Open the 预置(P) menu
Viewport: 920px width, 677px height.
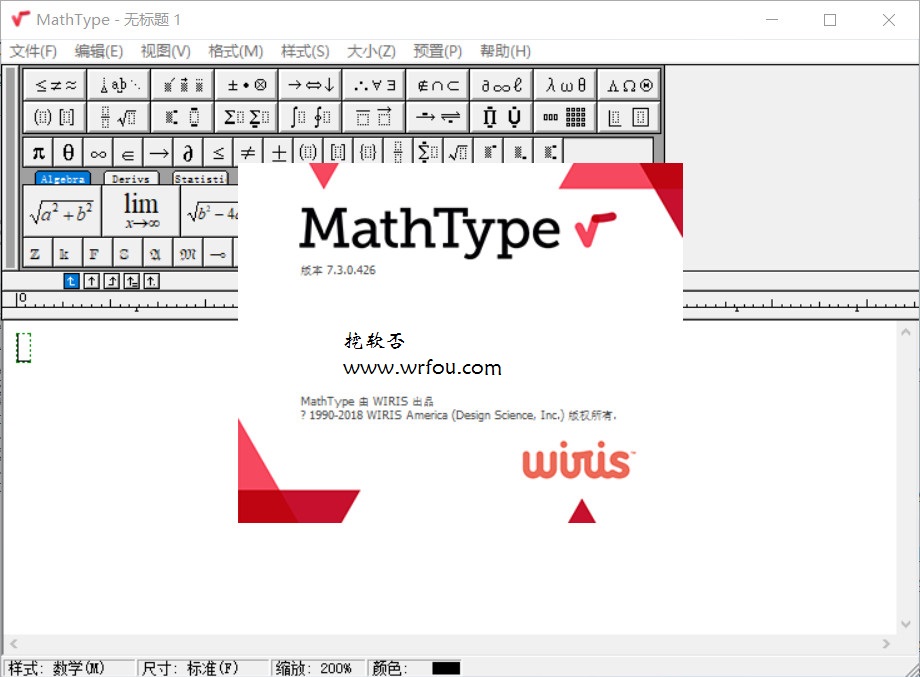[x=438, y=52]
